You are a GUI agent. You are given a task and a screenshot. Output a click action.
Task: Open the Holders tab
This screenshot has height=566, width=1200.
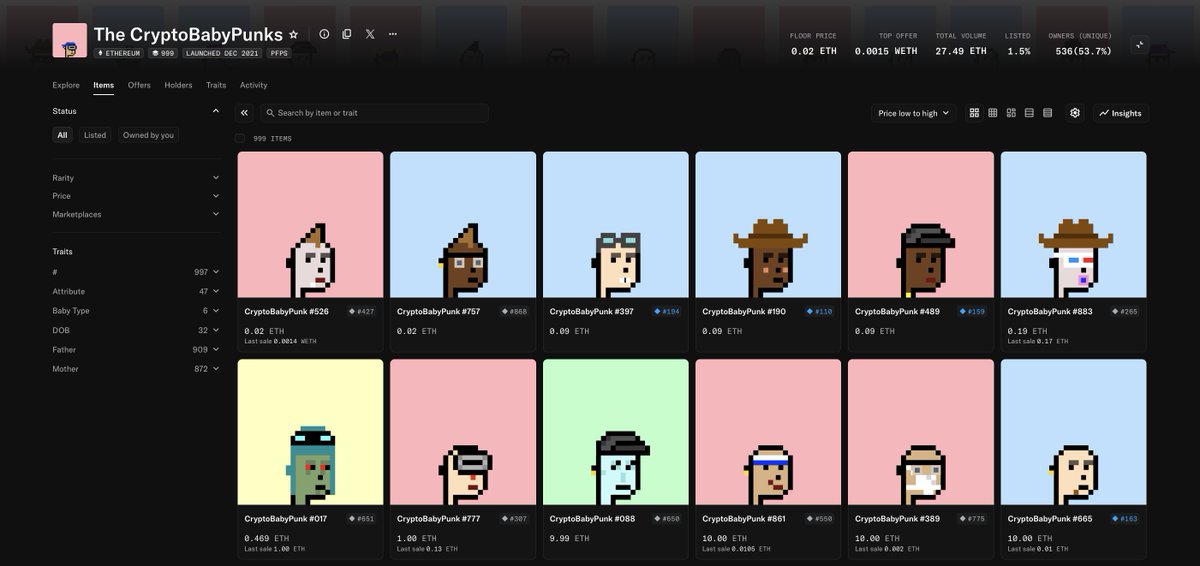click(178, 85)
